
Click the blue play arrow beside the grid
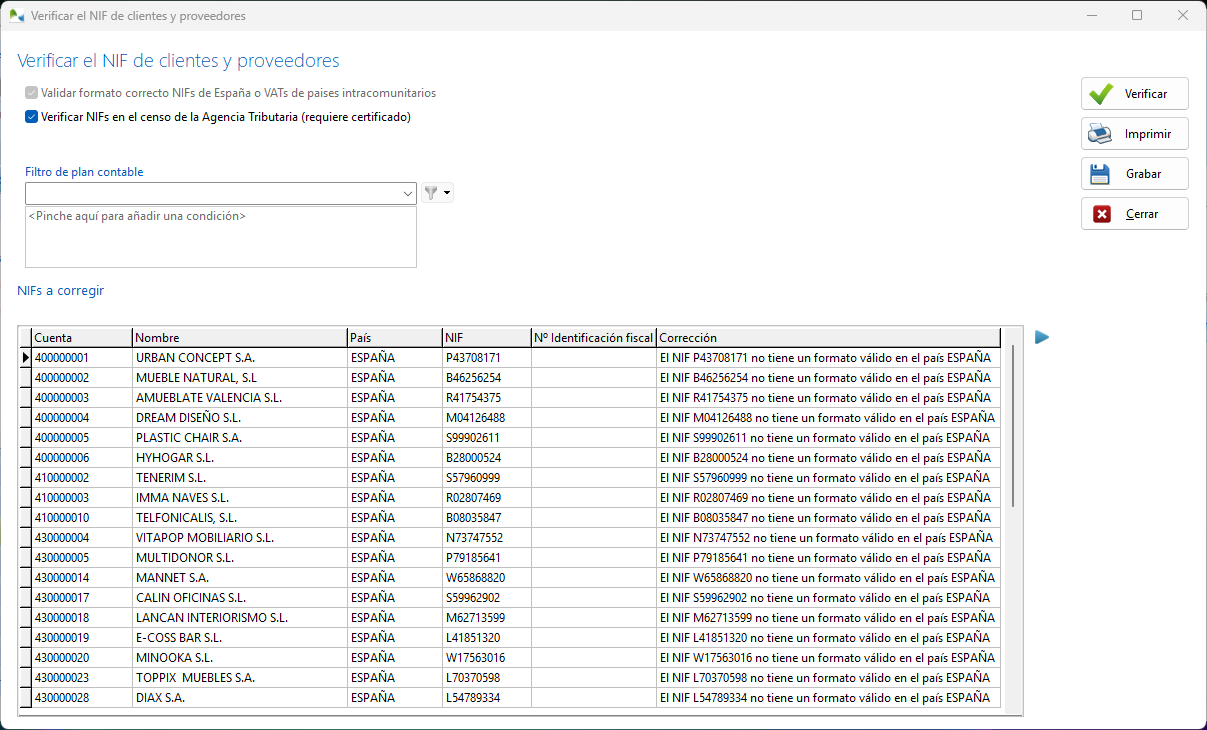click(1042, 337)
